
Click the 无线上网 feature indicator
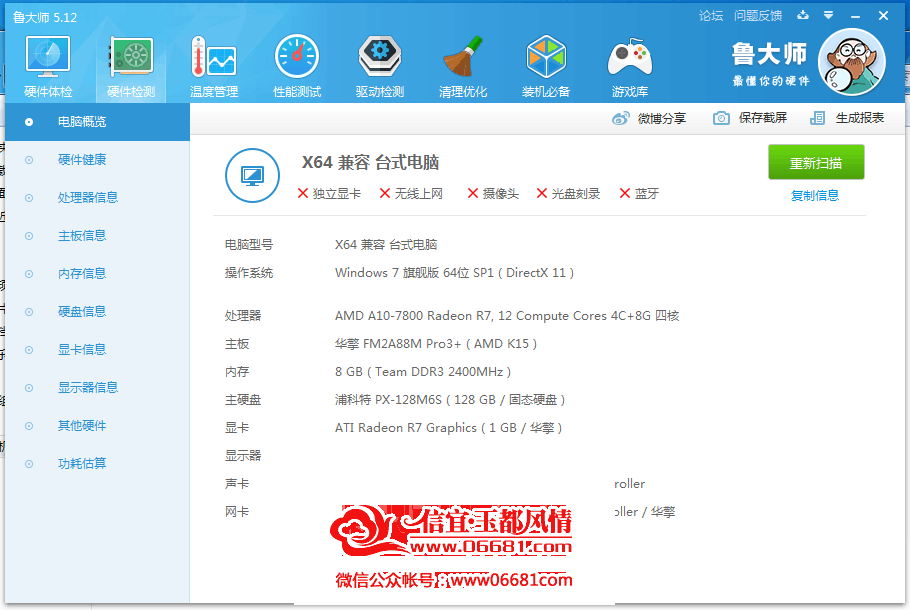point(411,194)
